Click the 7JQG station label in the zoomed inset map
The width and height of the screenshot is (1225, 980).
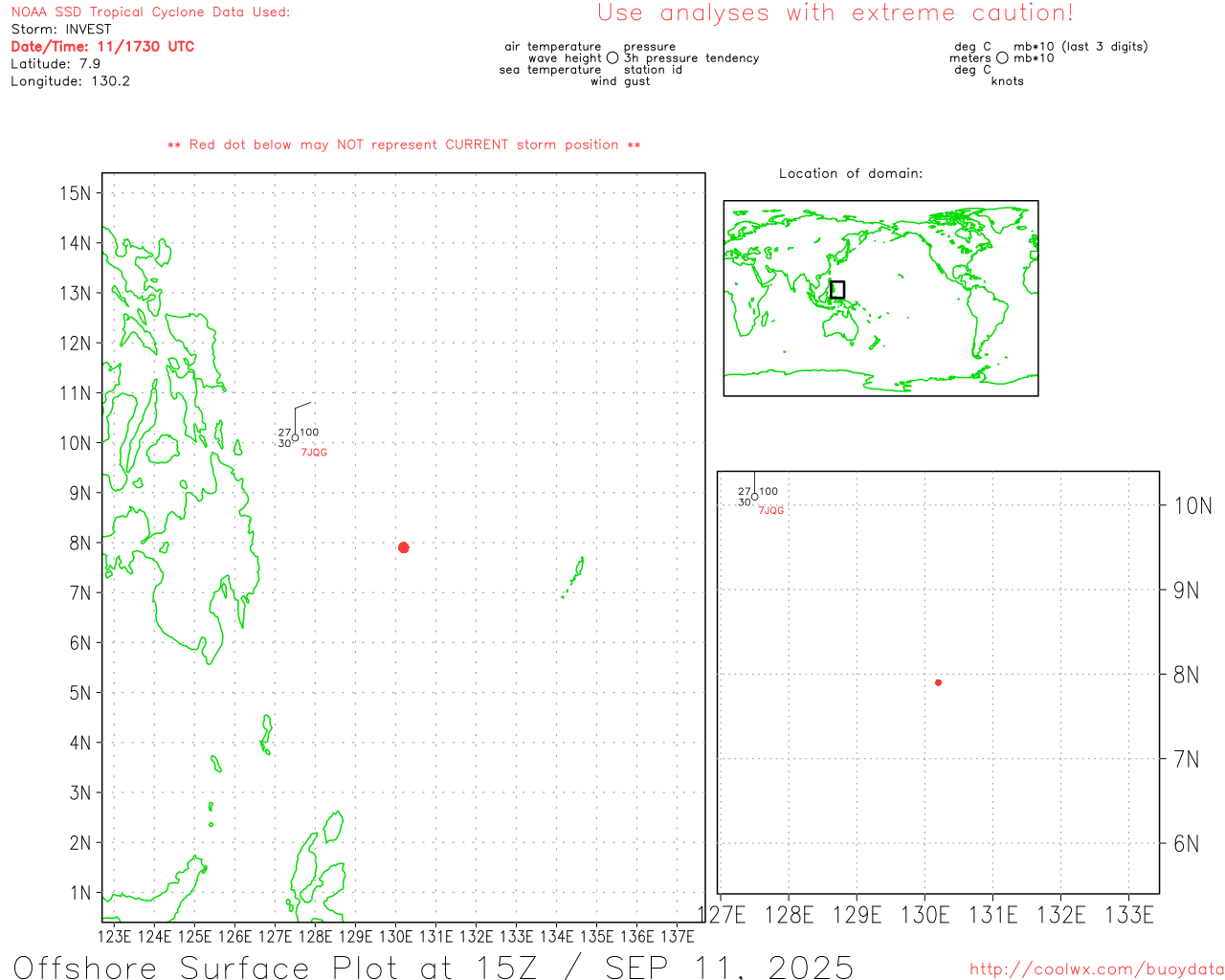click(771, 511)
